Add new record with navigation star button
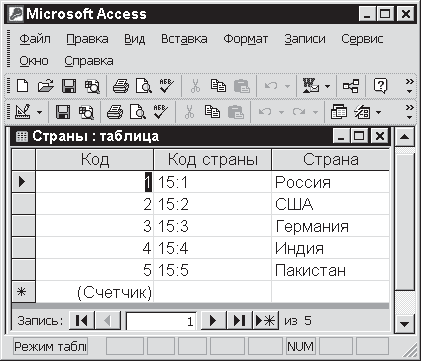 266,321
